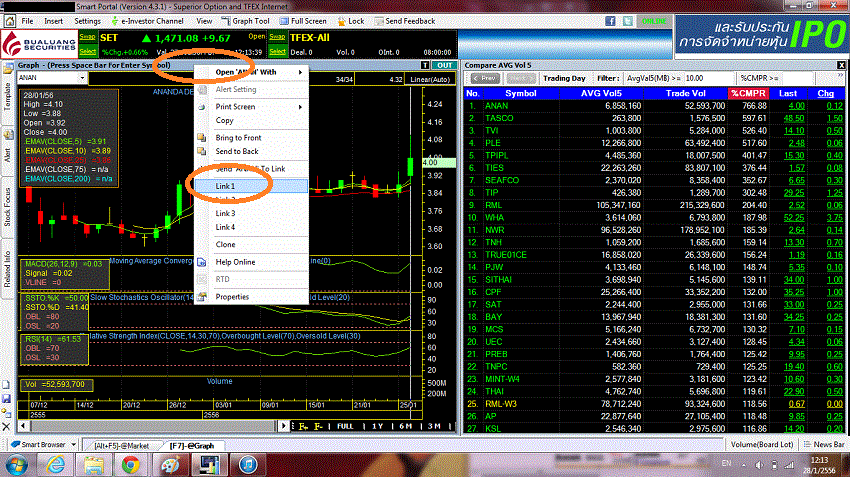Select Link 3 in the context menu
Screen dimensions: 850x477
click(x=225, y=213)
